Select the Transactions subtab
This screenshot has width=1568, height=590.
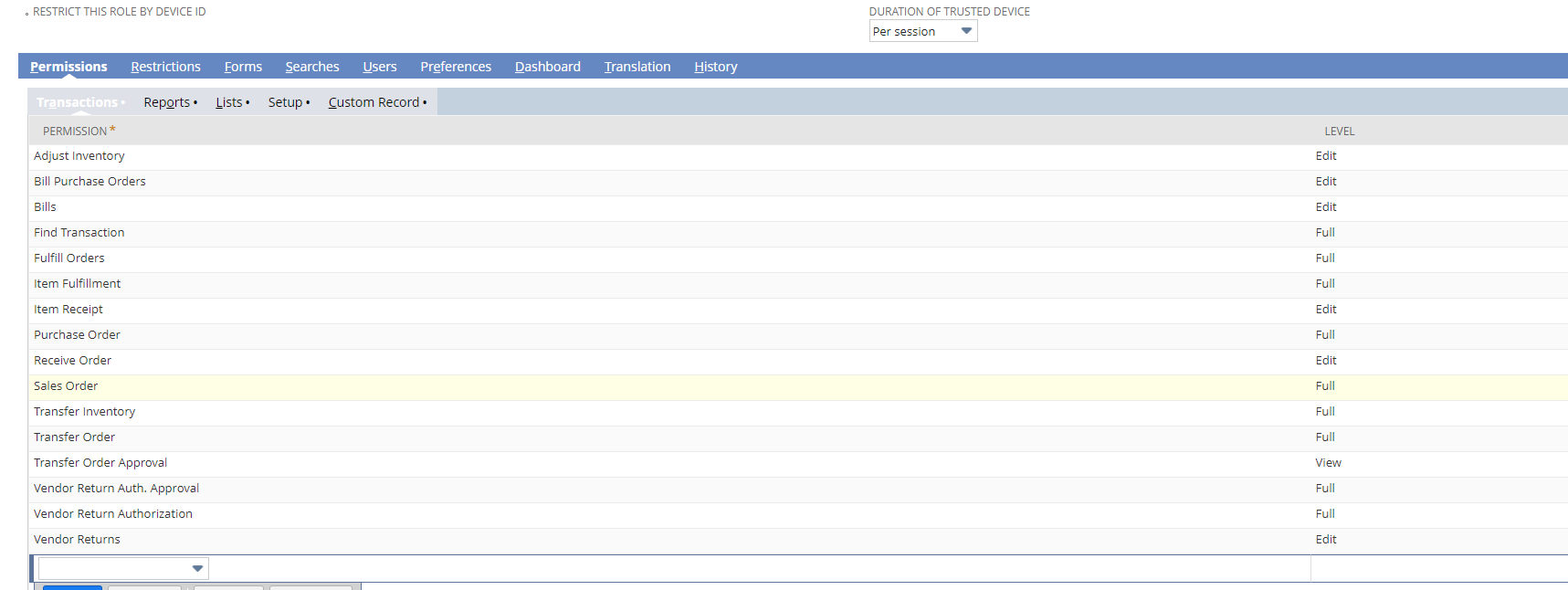point(80,102)
